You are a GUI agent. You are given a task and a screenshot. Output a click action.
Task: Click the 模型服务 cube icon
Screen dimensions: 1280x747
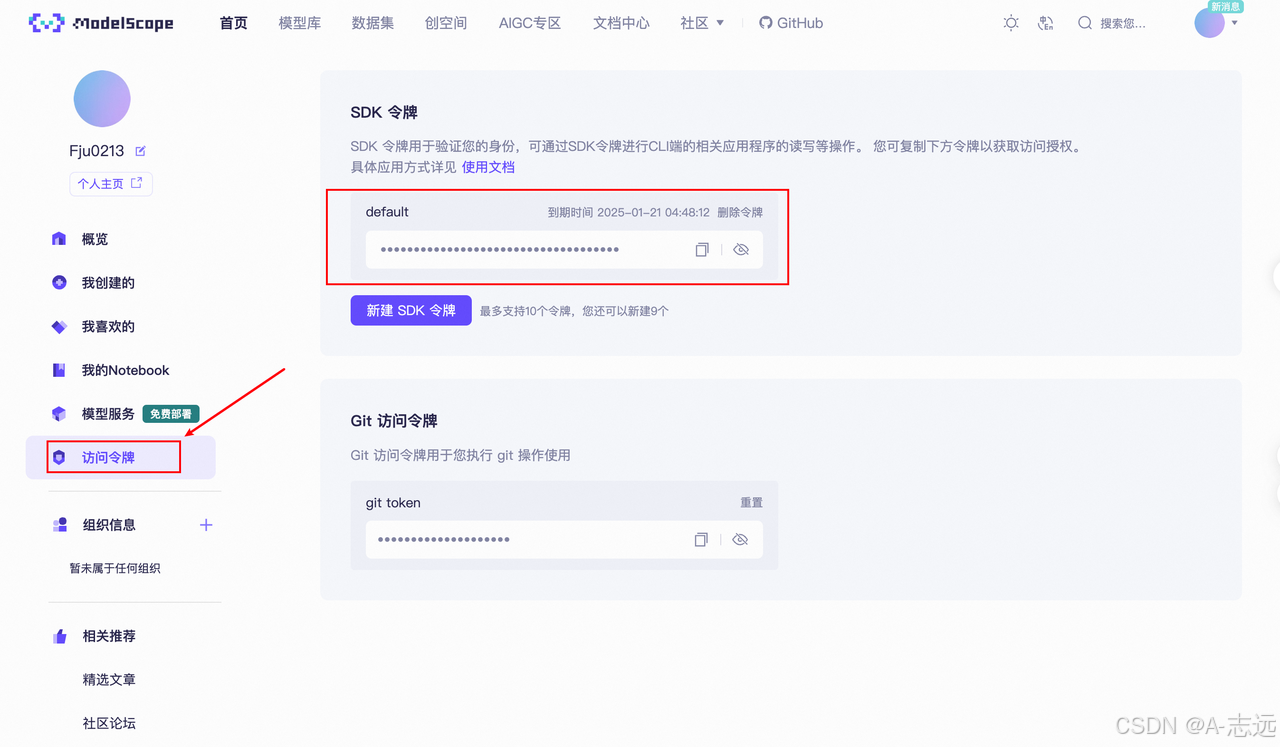pos(59,414)
